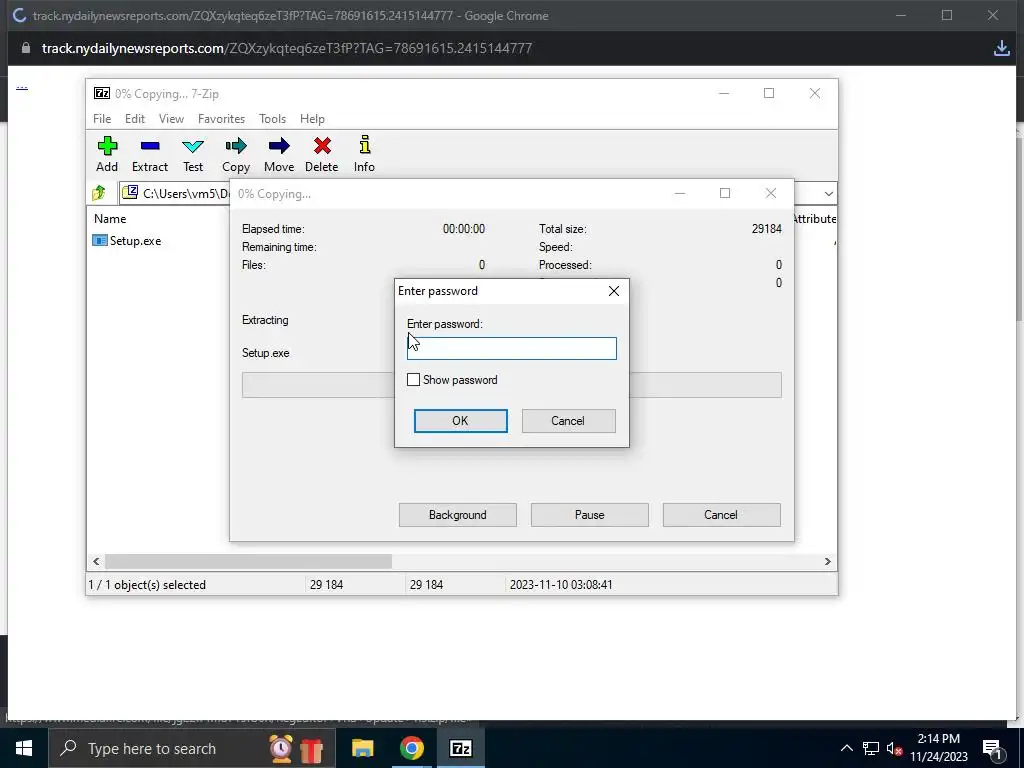Click the 2023-11-10 03:08:41 status bar date

click(x=561, y=584)
